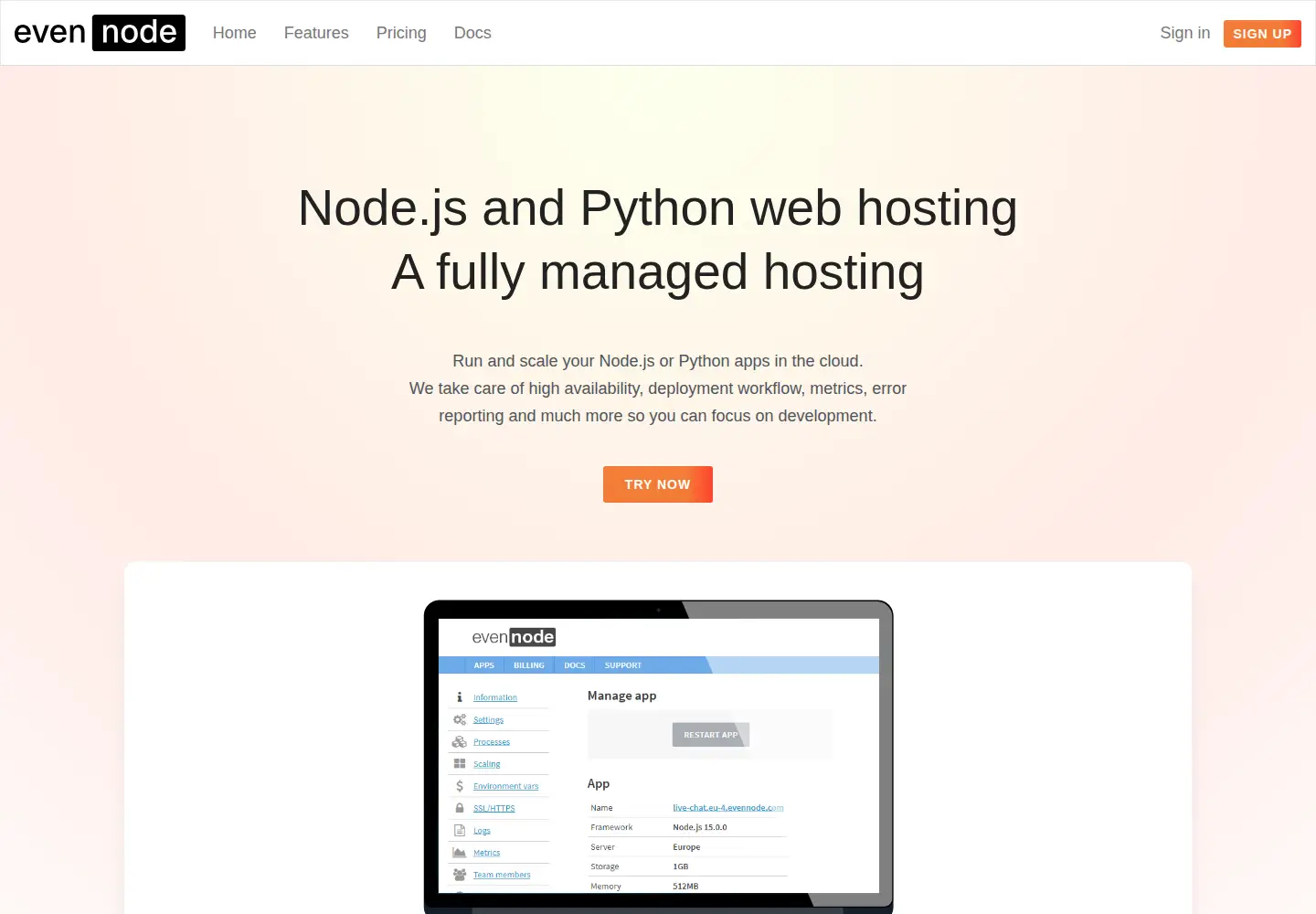Click the SIGN UP button
Viewport: 1316px width, 914px height.
point(1262,34)
